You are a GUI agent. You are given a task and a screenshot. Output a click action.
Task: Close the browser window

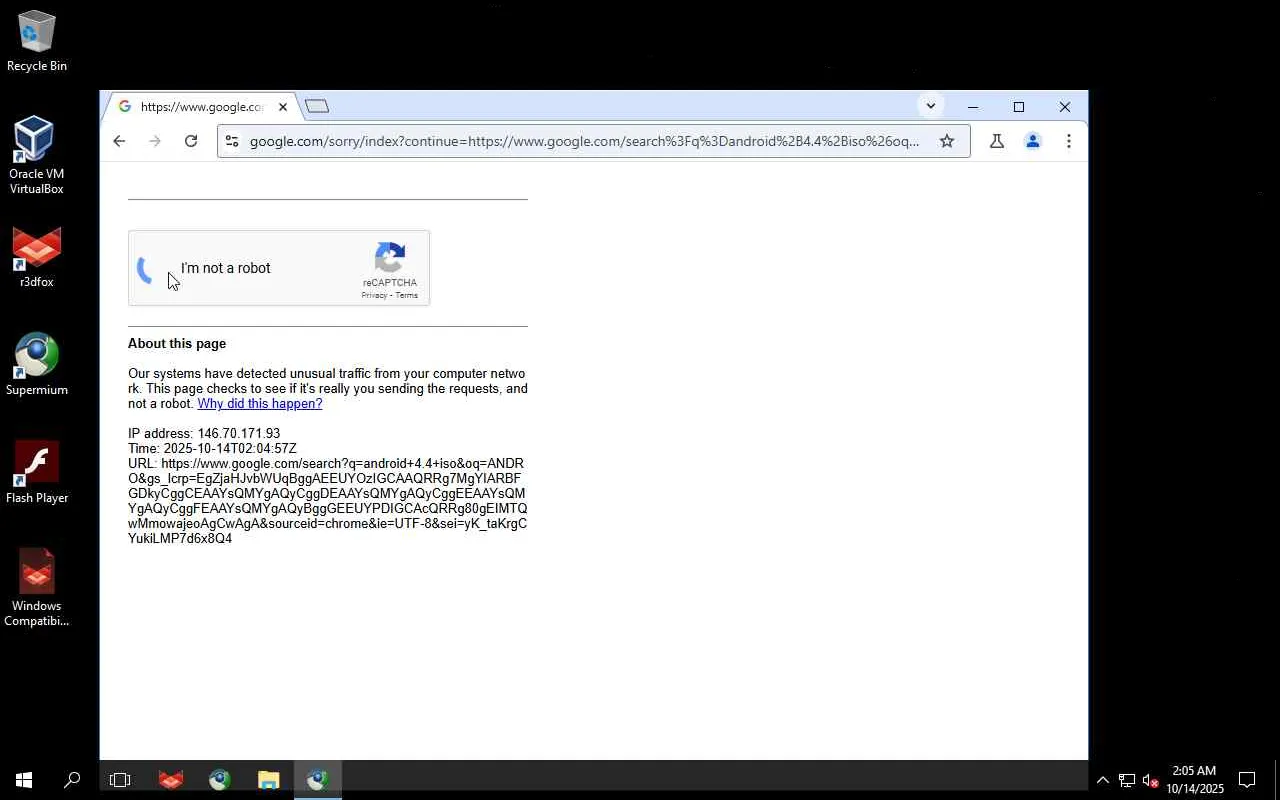[x=1065, y=107]
